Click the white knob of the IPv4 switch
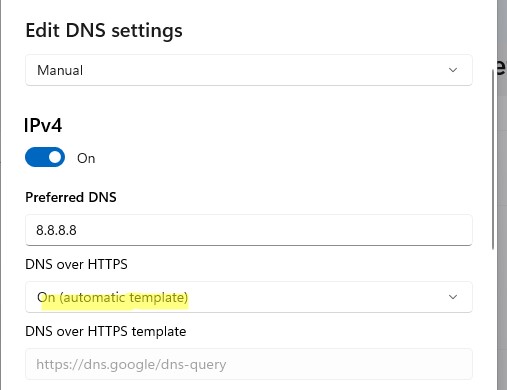Screen dimensions: 507x390 pos(56,157)
